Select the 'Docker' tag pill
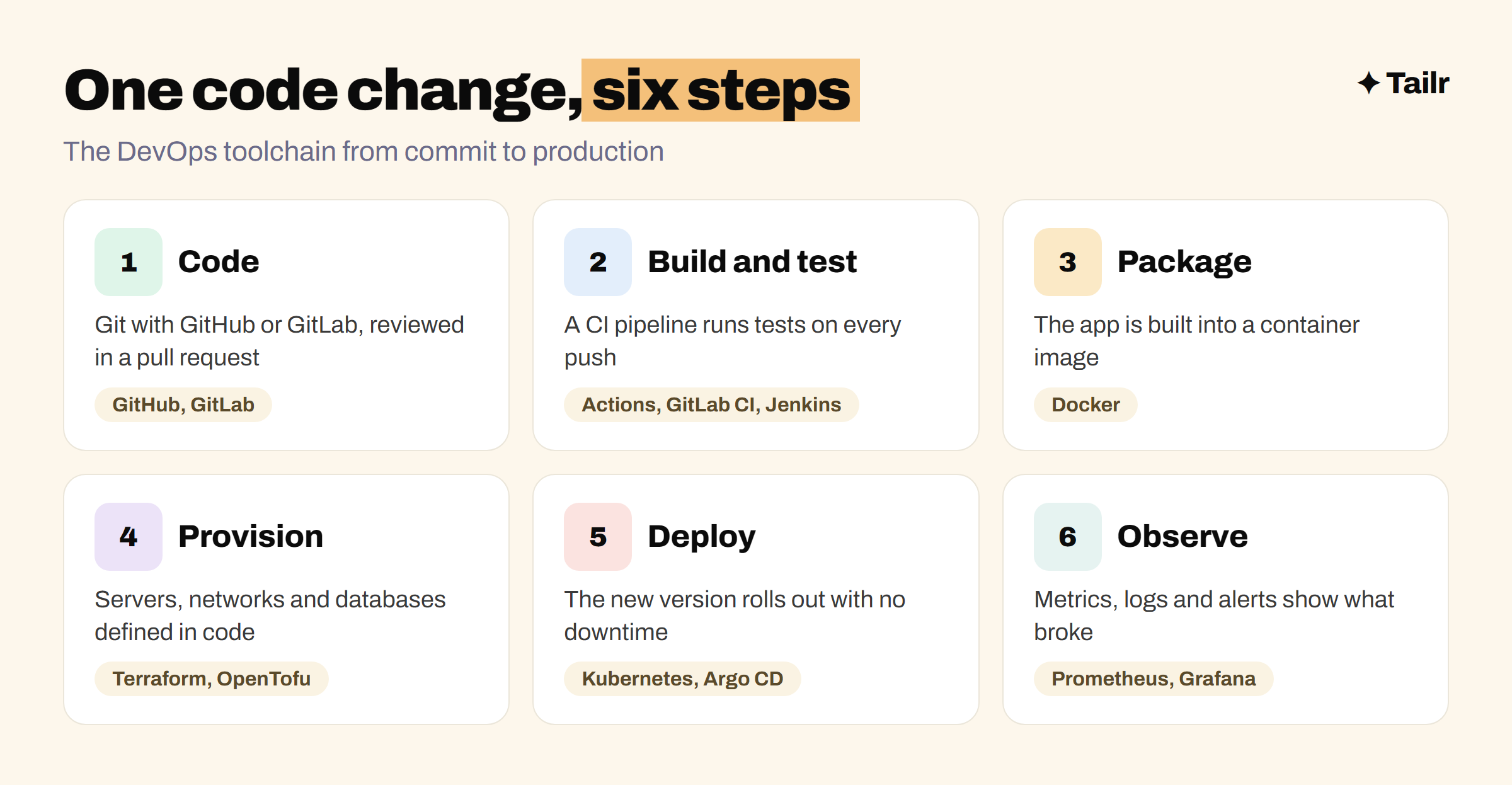This screenshot has height=785, width=1512. pos(1085,404)
